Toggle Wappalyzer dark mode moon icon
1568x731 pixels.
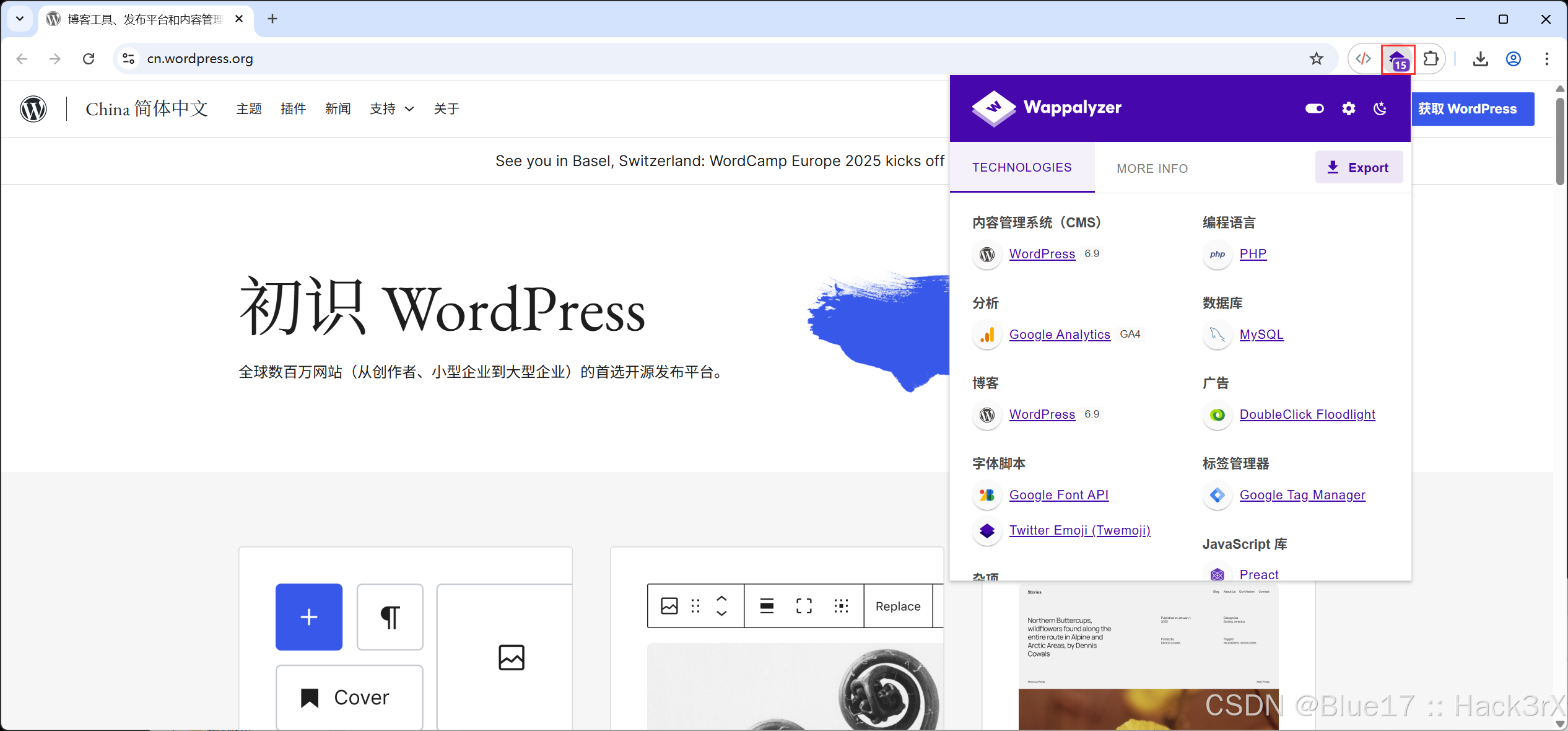pyautogui.click(x=1380, y=108)
